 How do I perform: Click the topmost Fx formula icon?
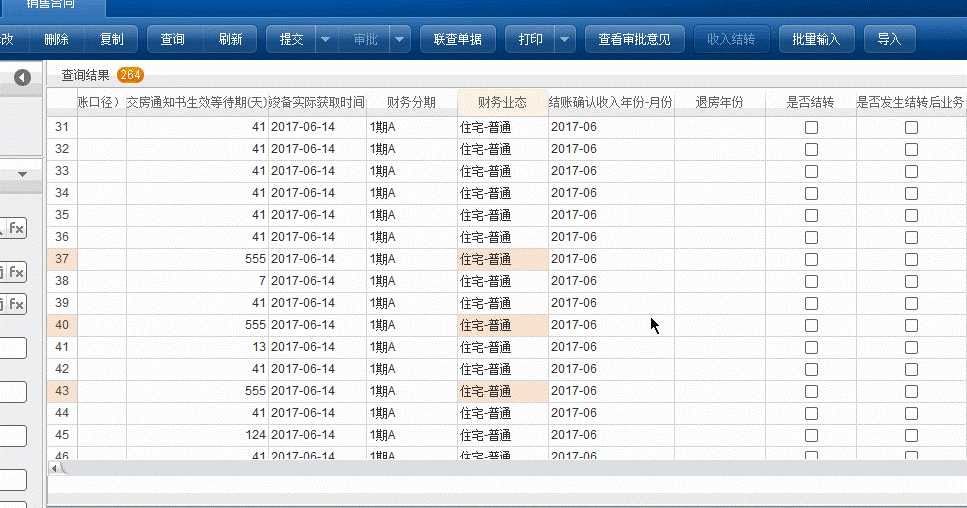coord(17,228)
